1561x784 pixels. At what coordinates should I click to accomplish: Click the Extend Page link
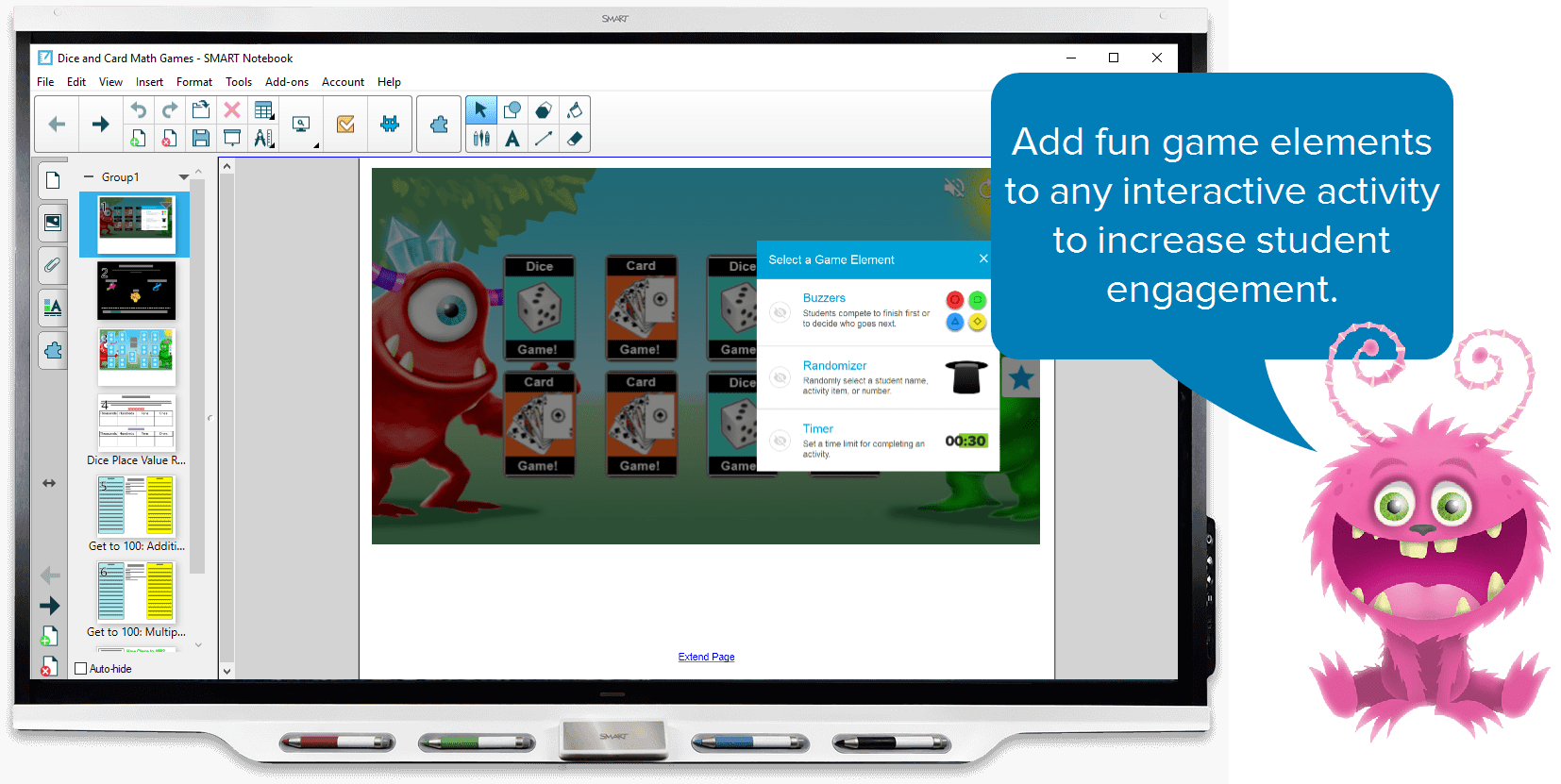(706, 657)
